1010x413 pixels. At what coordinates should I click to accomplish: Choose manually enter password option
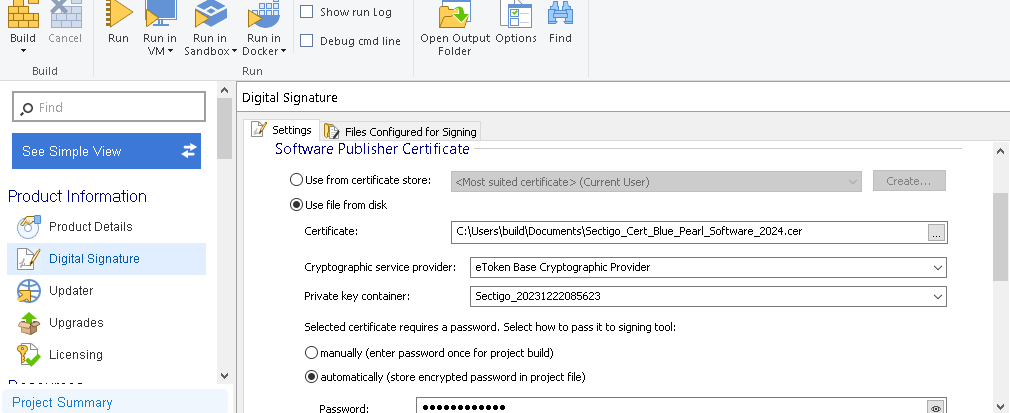(310, 353)
